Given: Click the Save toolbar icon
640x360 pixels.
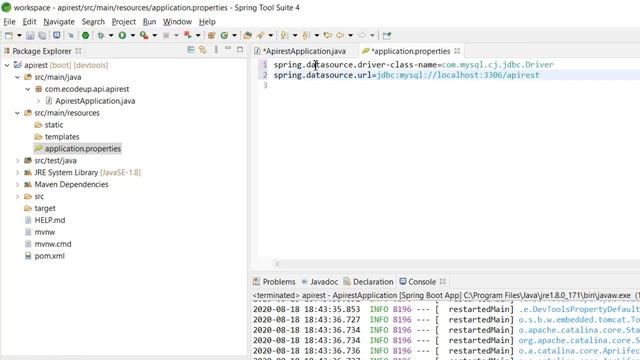Looking at the screenshot, I should point(30,36).
